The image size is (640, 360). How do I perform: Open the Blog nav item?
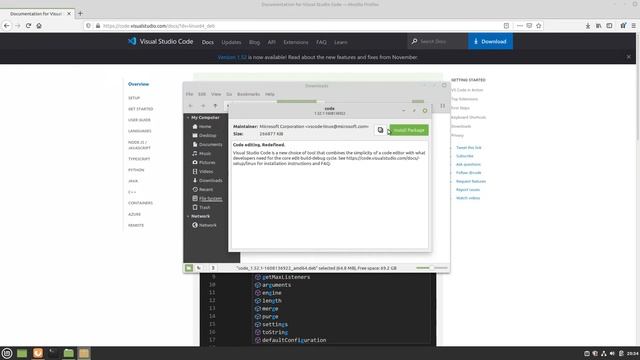254,42
